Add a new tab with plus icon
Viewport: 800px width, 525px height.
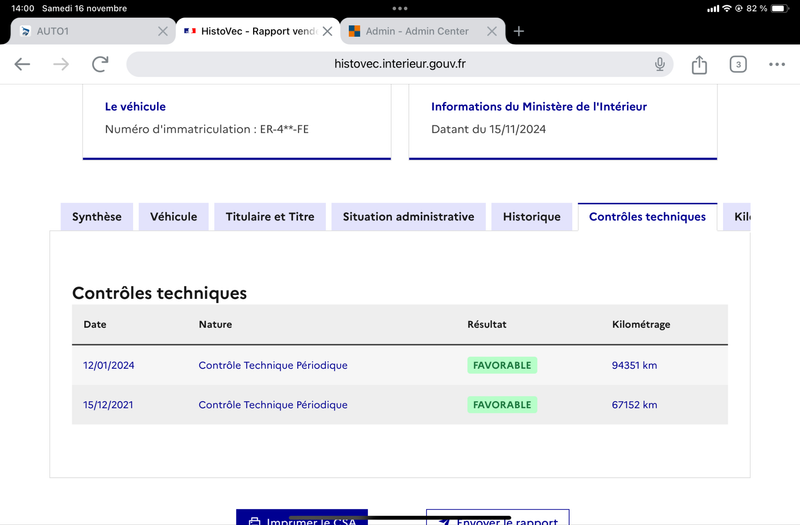pos(518,31)
